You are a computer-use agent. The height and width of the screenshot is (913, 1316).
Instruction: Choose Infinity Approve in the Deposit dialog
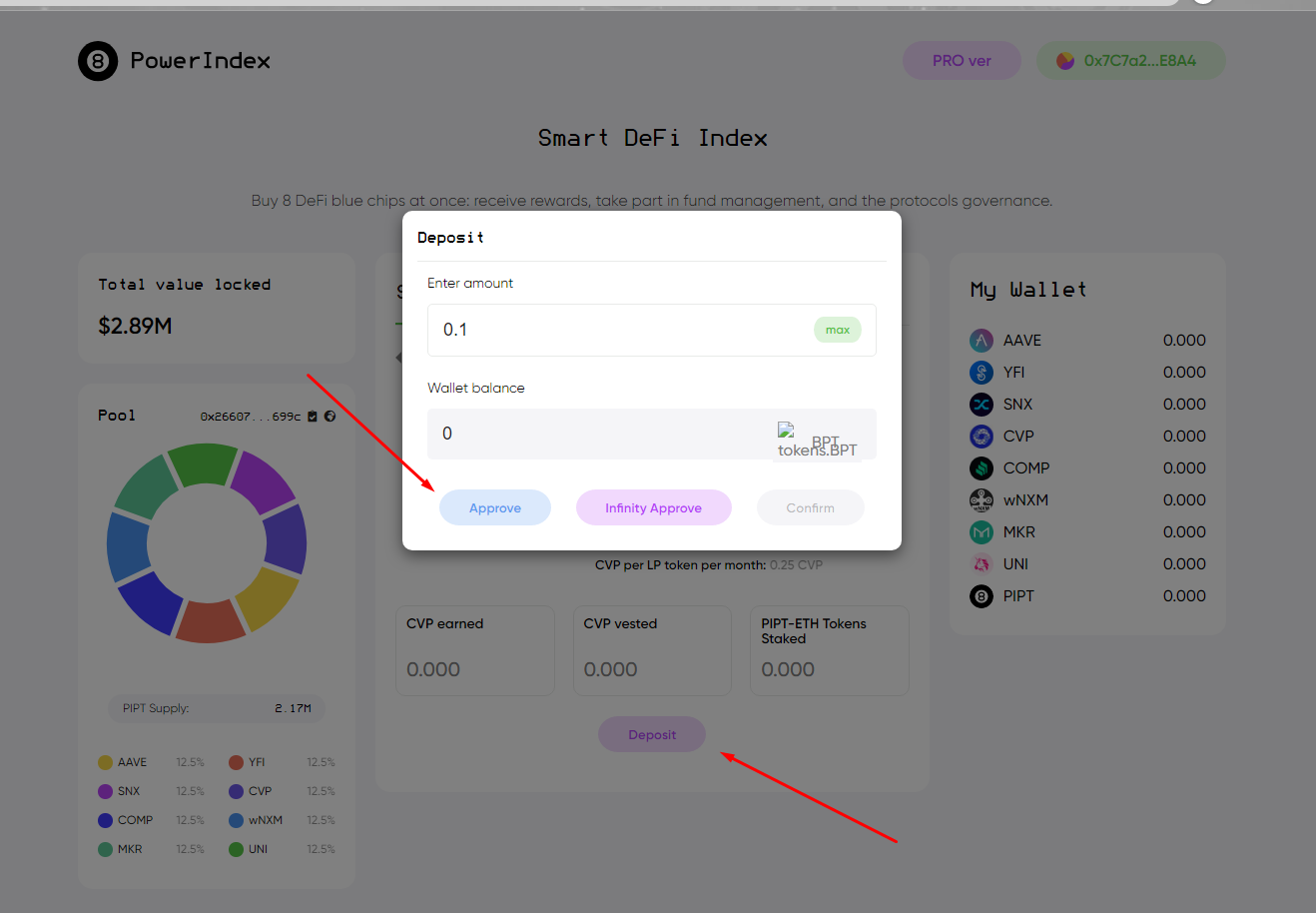[x=654, y=507]
